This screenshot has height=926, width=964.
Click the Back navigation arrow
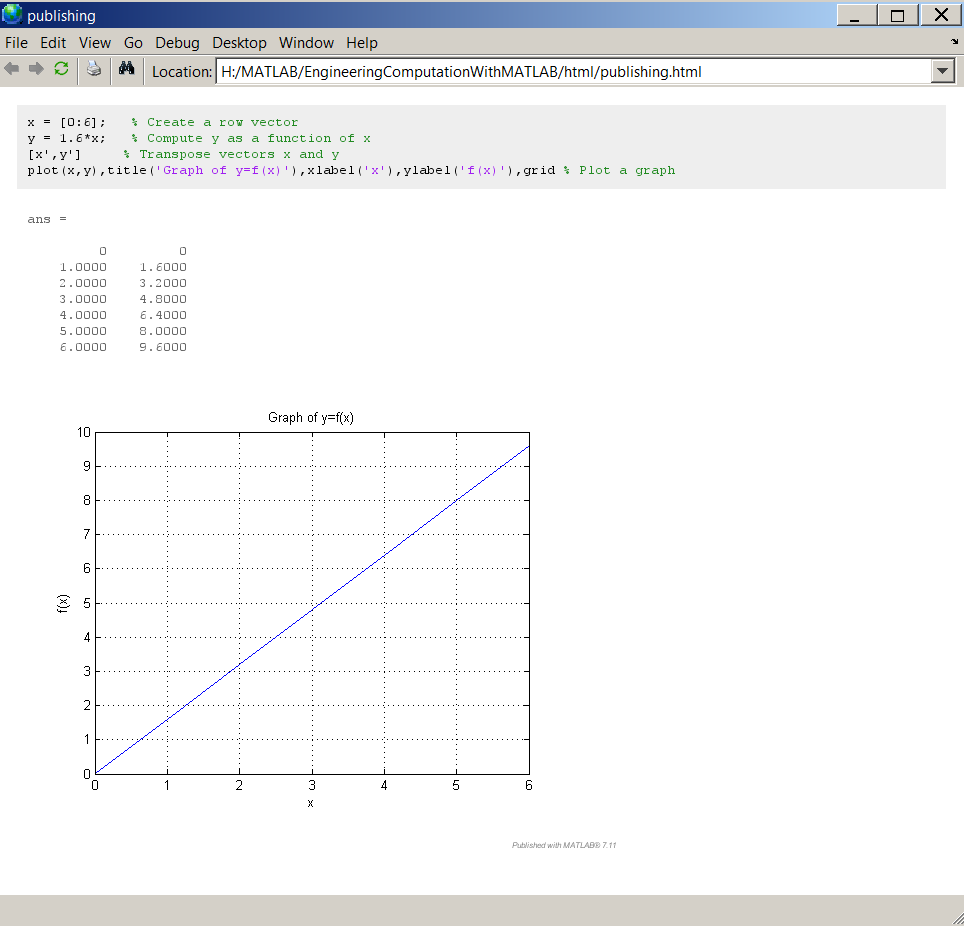pos(12,69)
